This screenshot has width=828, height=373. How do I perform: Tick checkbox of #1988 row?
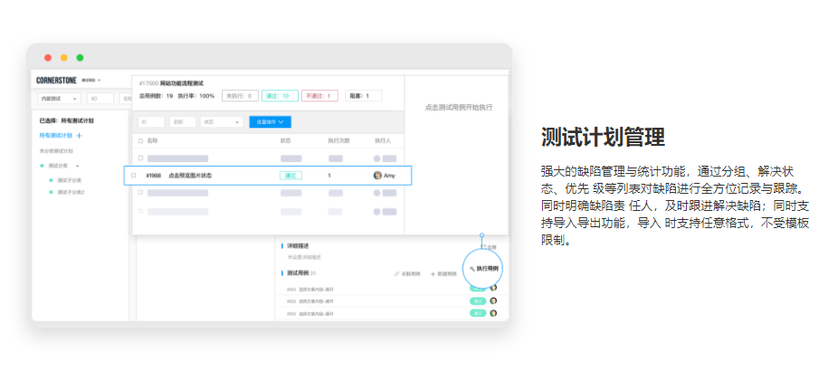(x=134, y=175)
